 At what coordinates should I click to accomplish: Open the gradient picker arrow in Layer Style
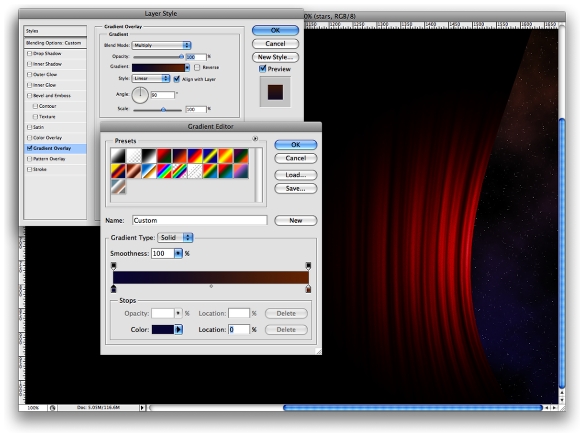pos(187,67)
